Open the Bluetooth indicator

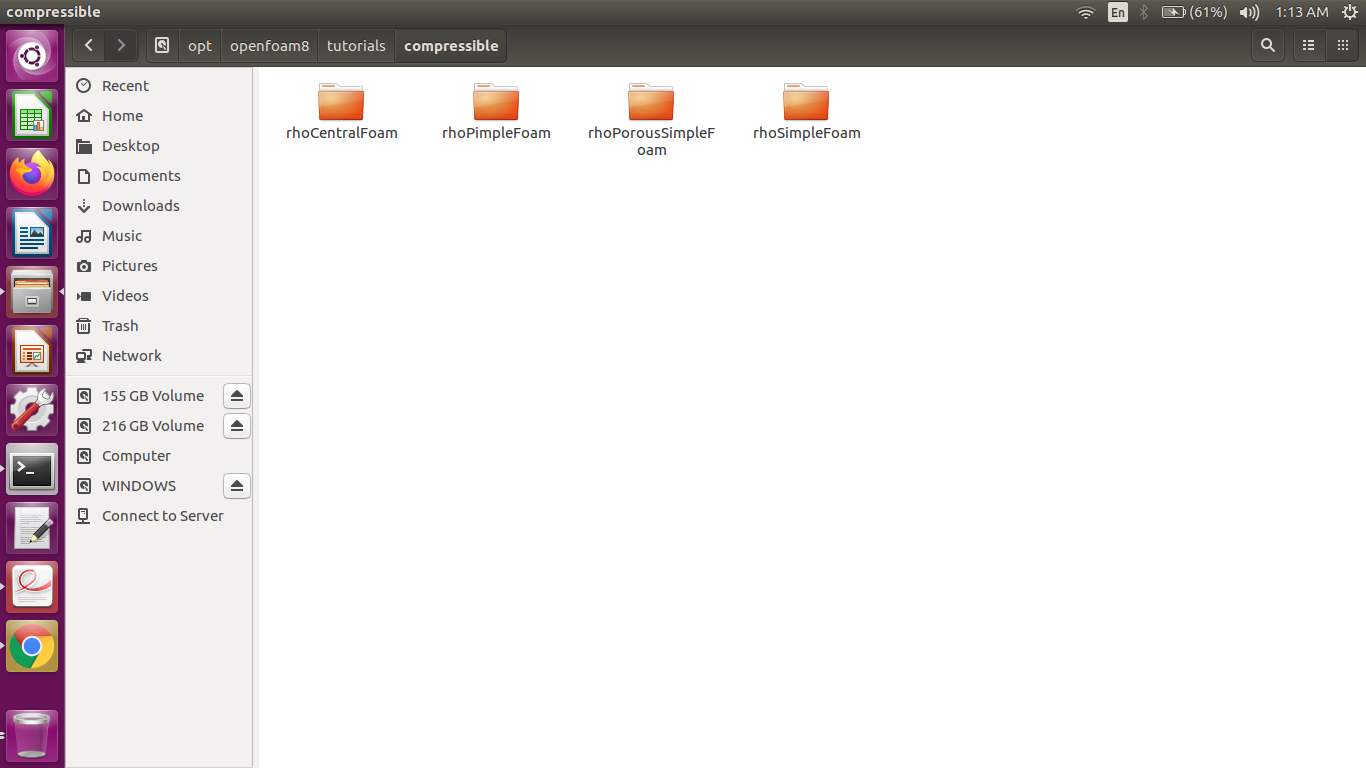pos(1144,12)
